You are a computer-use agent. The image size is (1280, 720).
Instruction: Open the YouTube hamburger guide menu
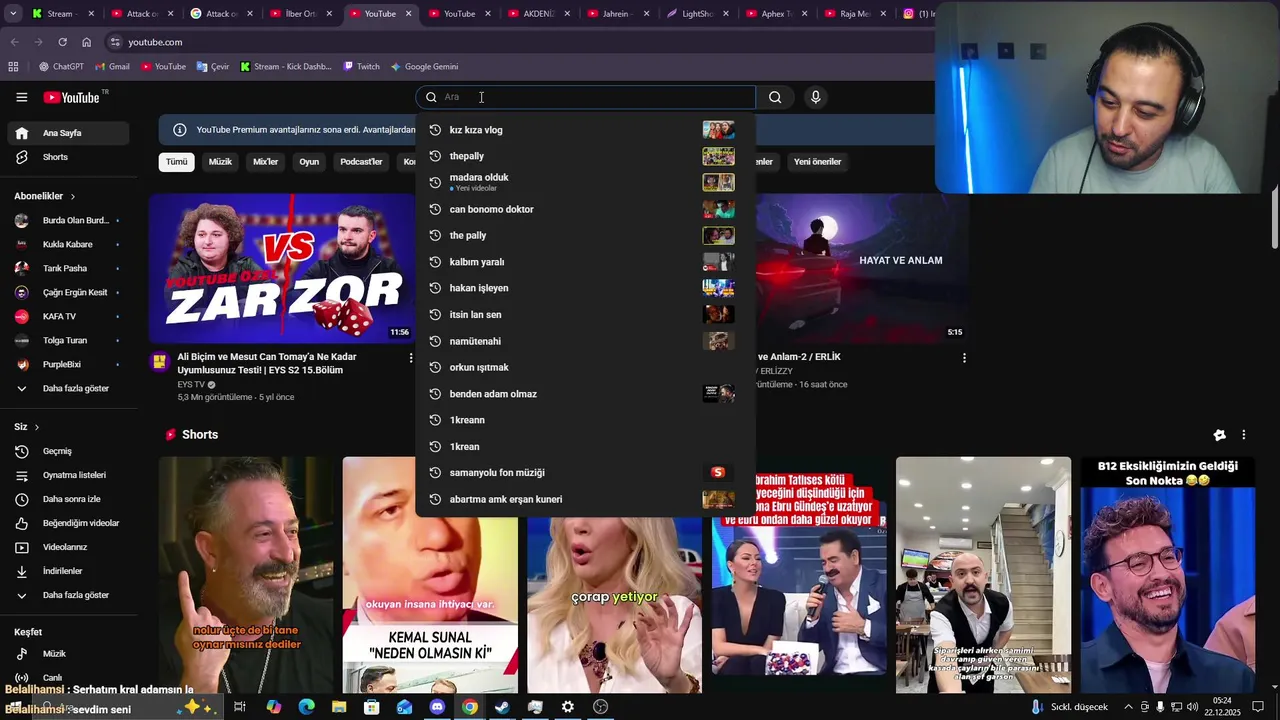21,97
